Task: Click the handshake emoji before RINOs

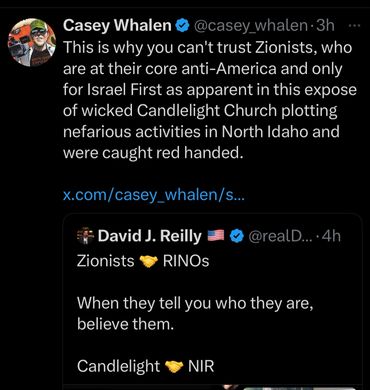Action: point(148,262)
